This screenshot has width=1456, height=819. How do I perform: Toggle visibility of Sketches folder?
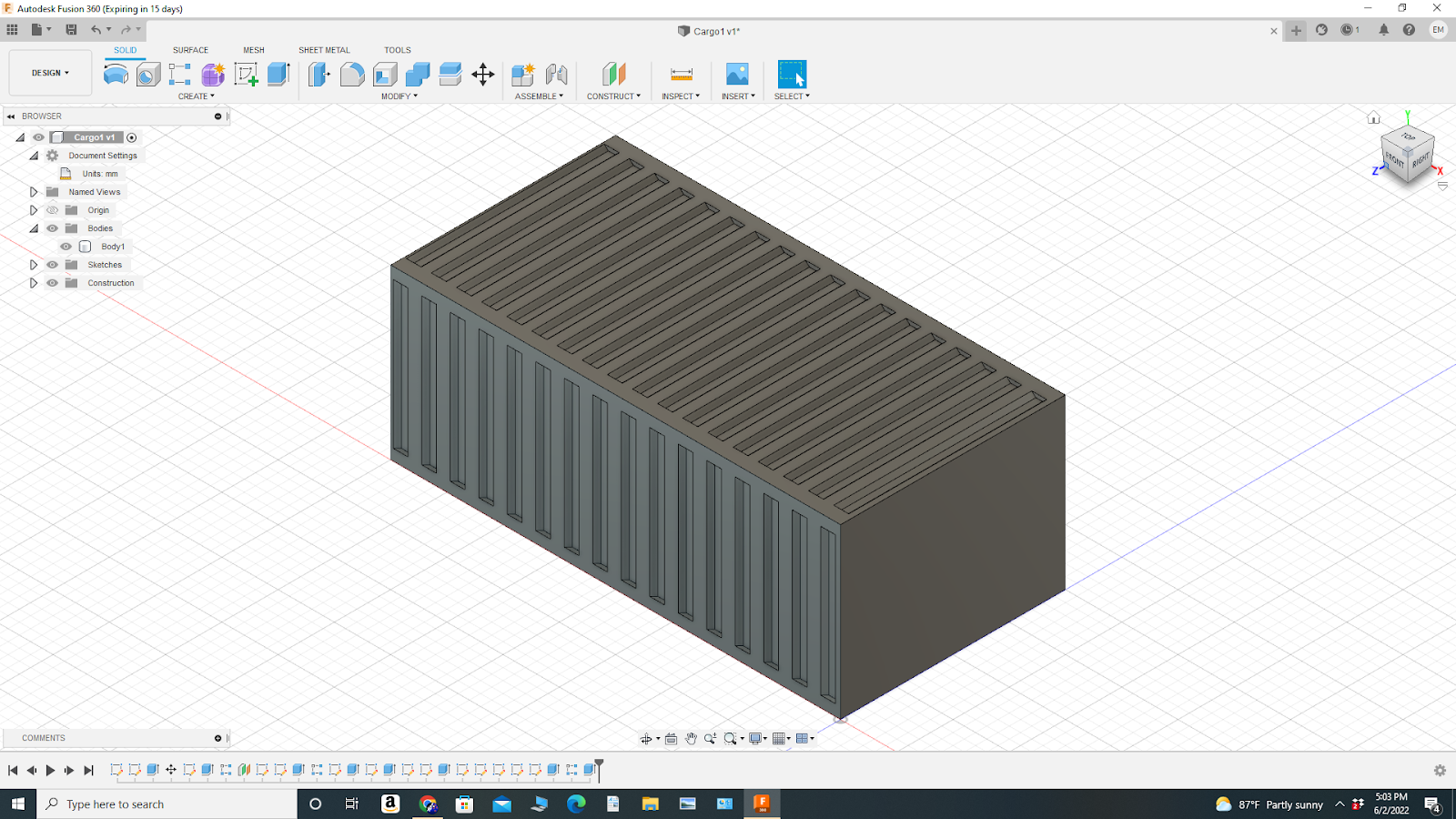pos(52,265)
